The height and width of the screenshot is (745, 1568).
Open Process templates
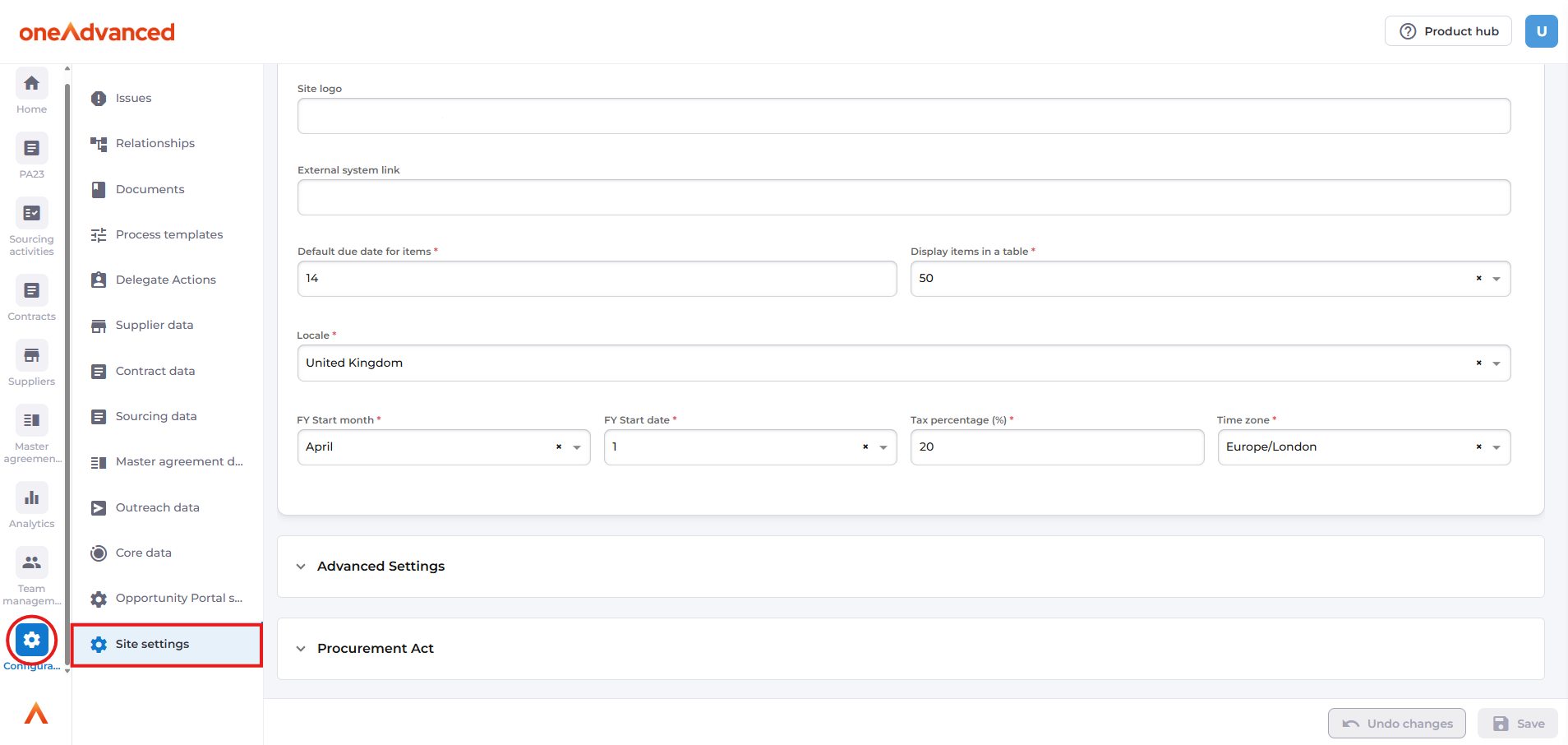coord(167,234)
